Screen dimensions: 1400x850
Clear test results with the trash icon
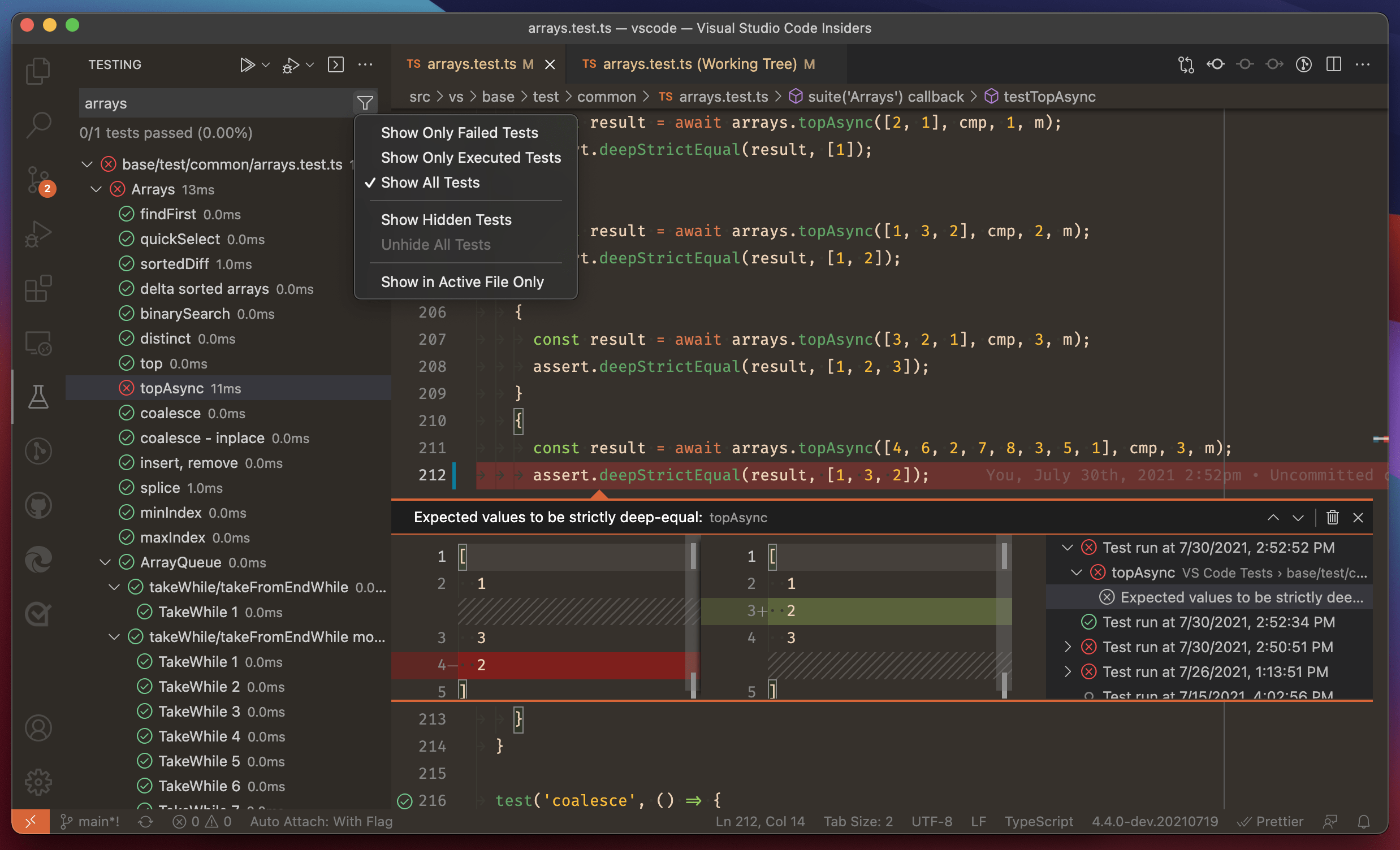pos(1333,517)
